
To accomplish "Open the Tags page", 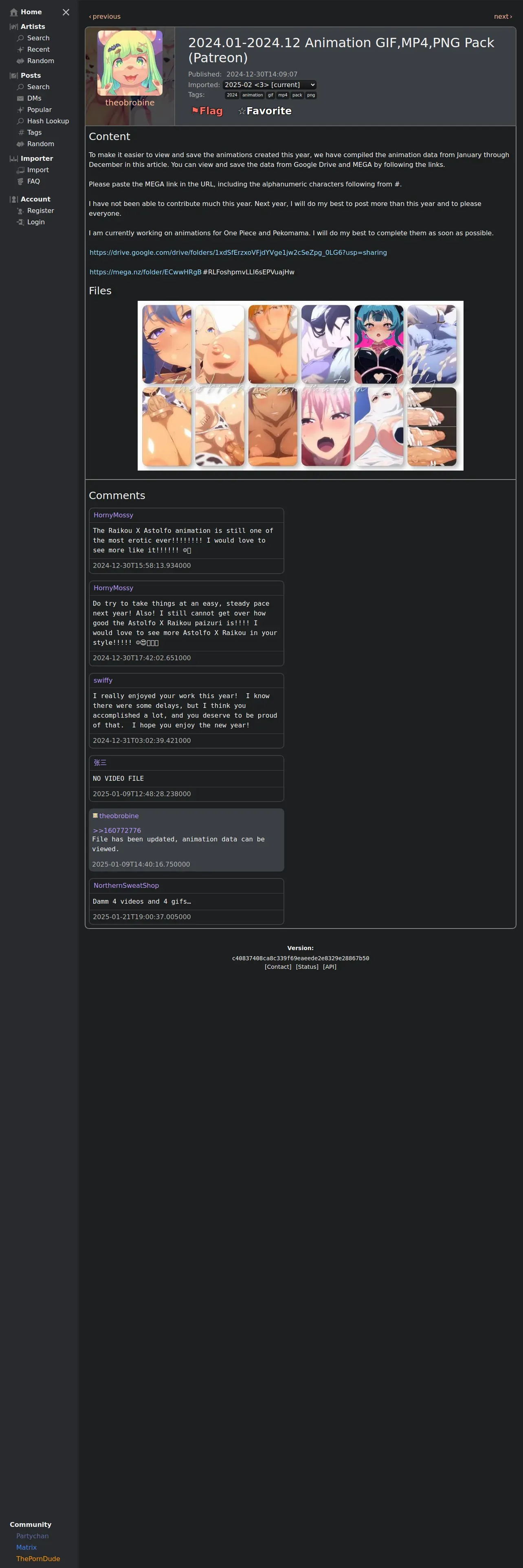I will tap(35, 133).
